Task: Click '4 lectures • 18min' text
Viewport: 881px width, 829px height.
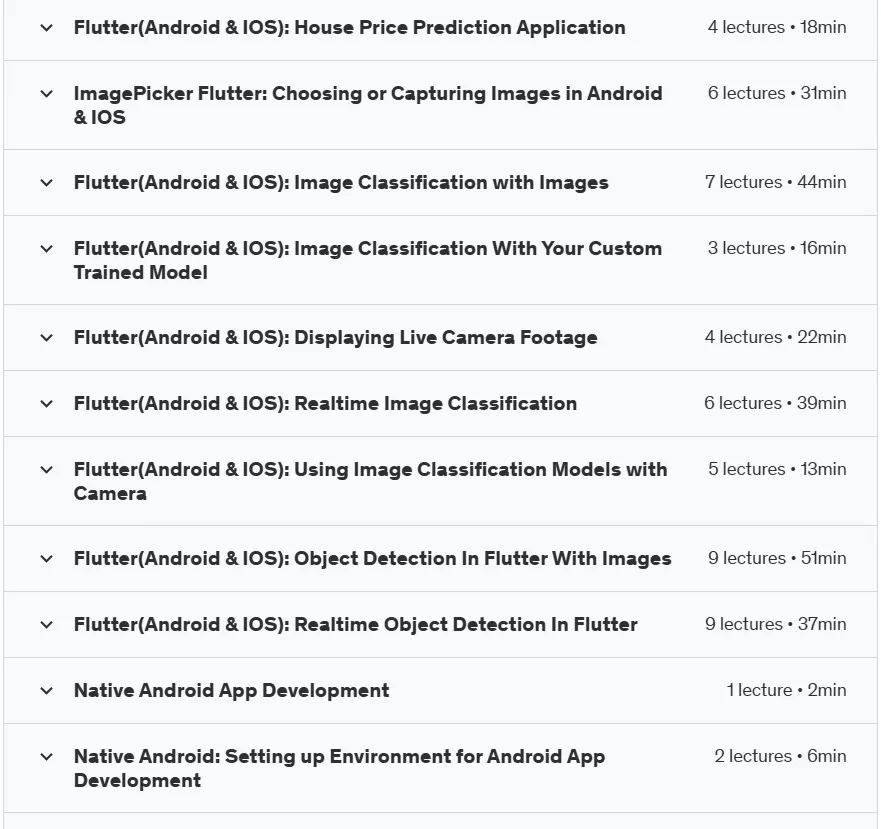Action: (x=777, y=27)
